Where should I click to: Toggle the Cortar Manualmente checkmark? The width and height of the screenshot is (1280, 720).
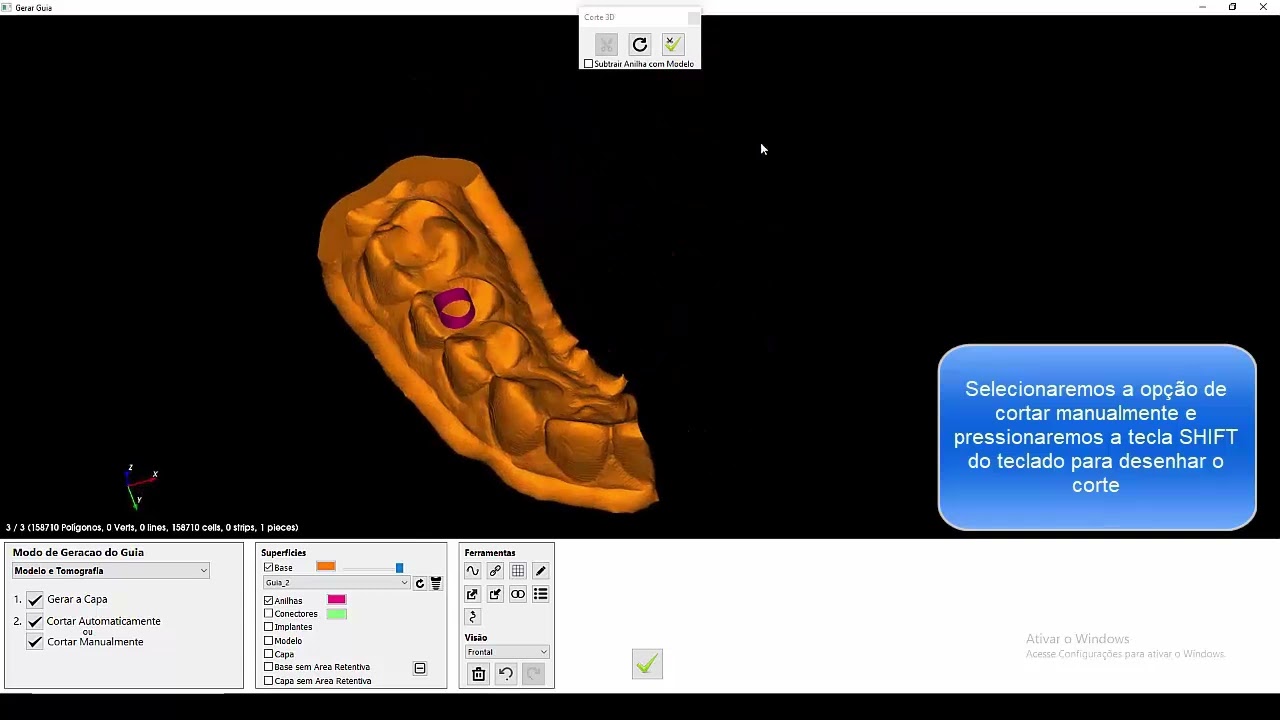[x=35, y=642]
